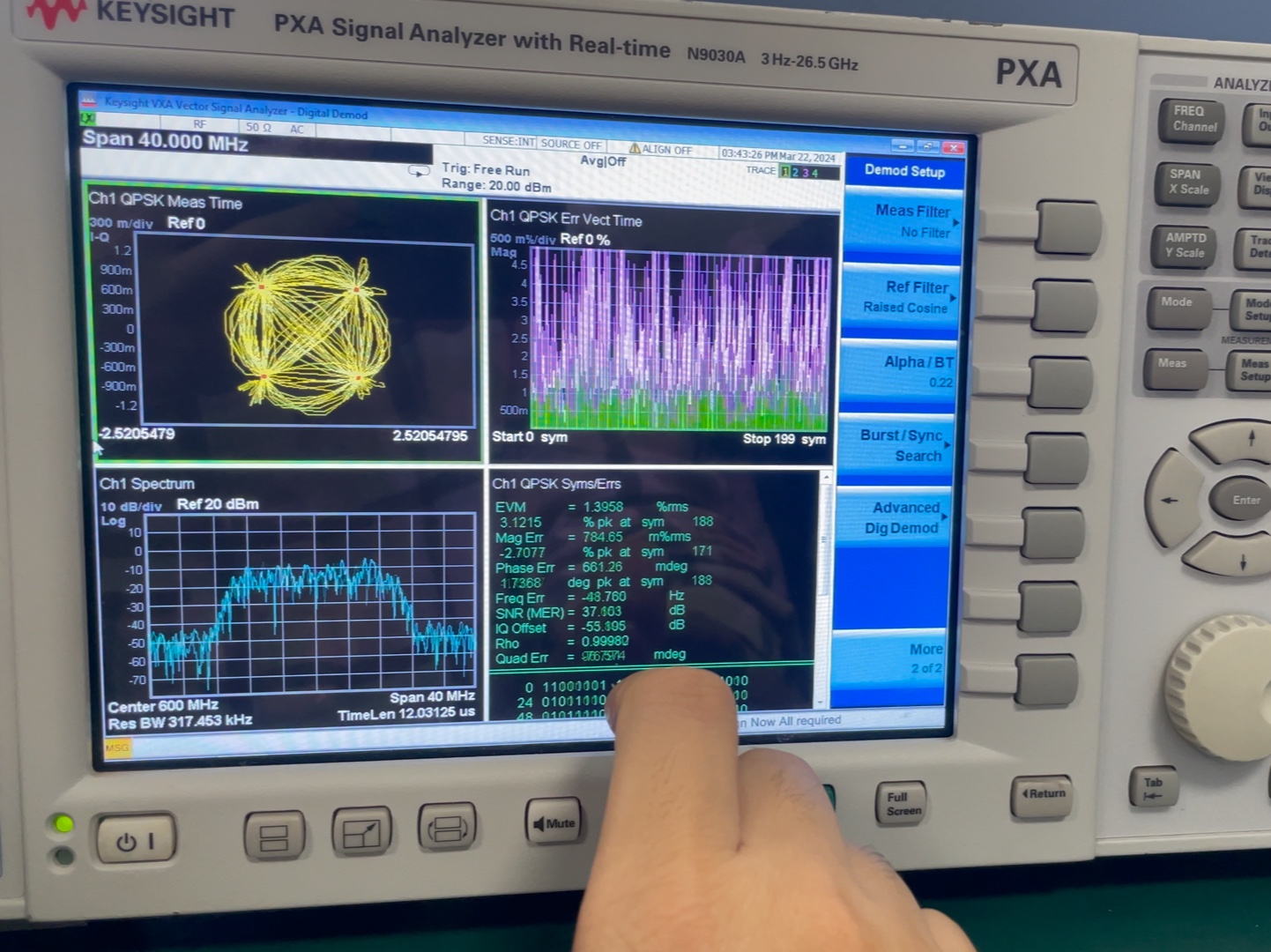Select trace 4 indicator
The height and width of the screenshot is (952, 1271).
pyautogui.click(x=814, y=174)
